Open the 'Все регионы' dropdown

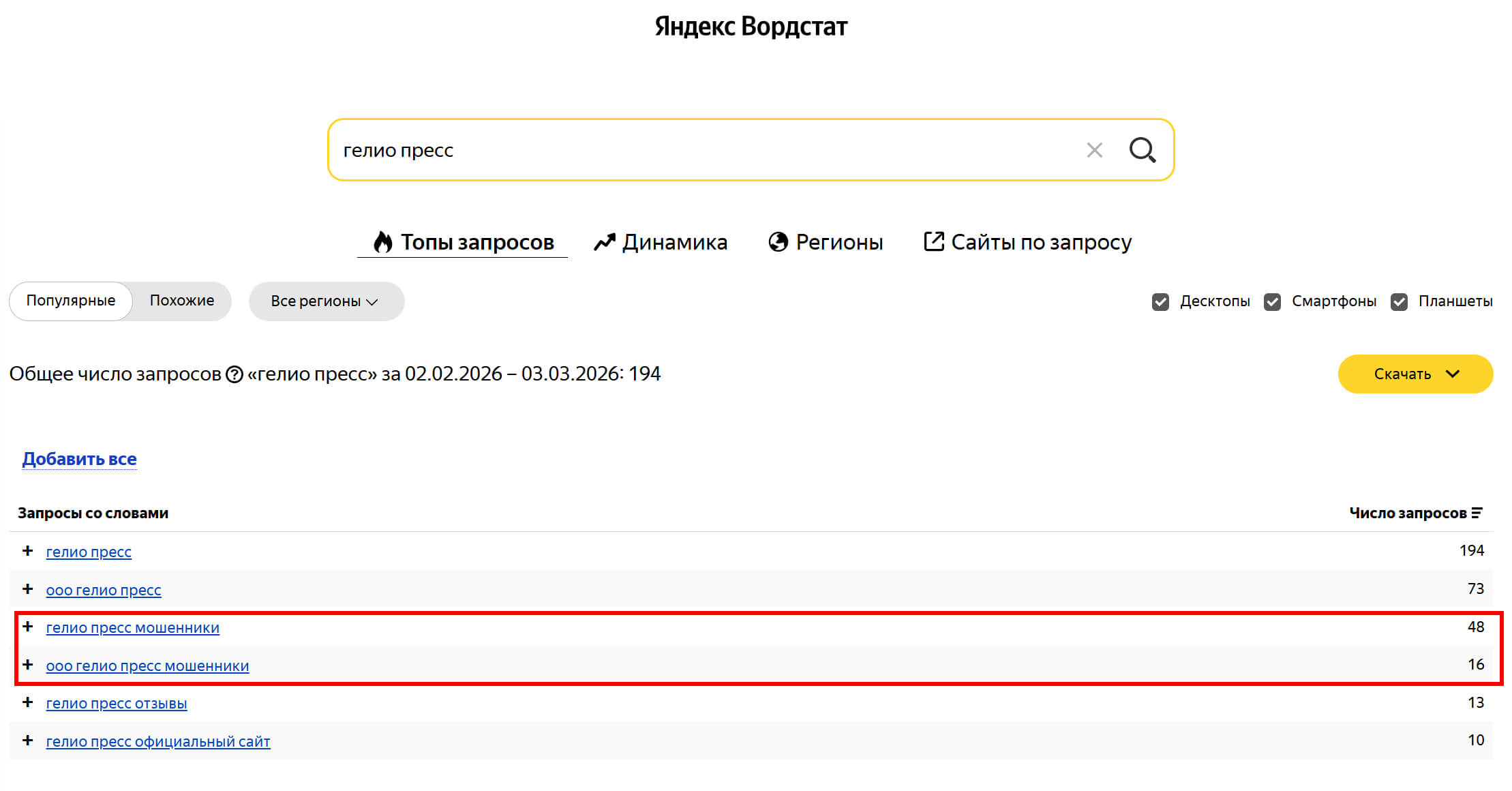[x=325, y=301]
